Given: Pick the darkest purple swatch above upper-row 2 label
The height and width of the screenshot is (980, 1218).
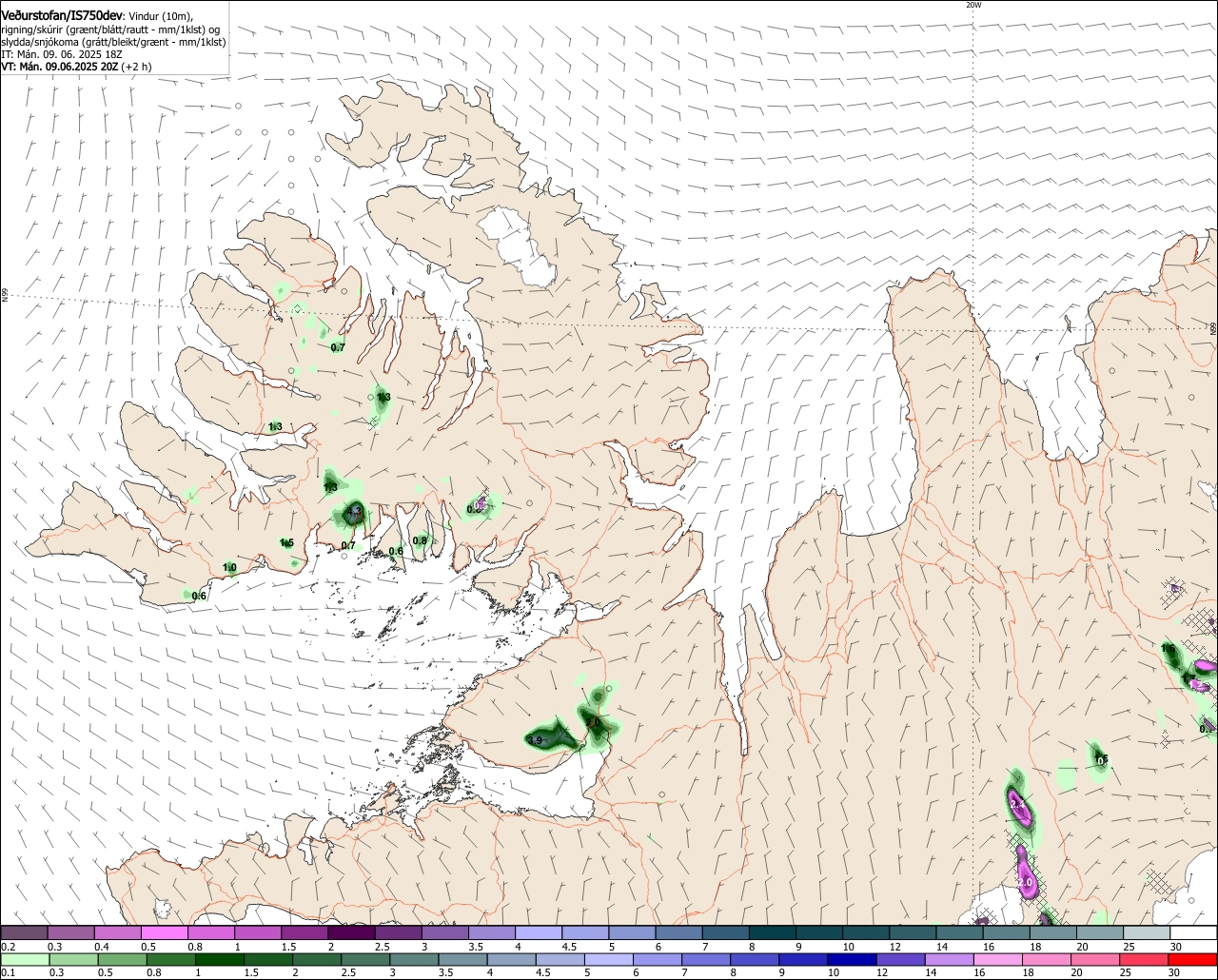Looking at the screenshot, I should click(x=352, y=932).
